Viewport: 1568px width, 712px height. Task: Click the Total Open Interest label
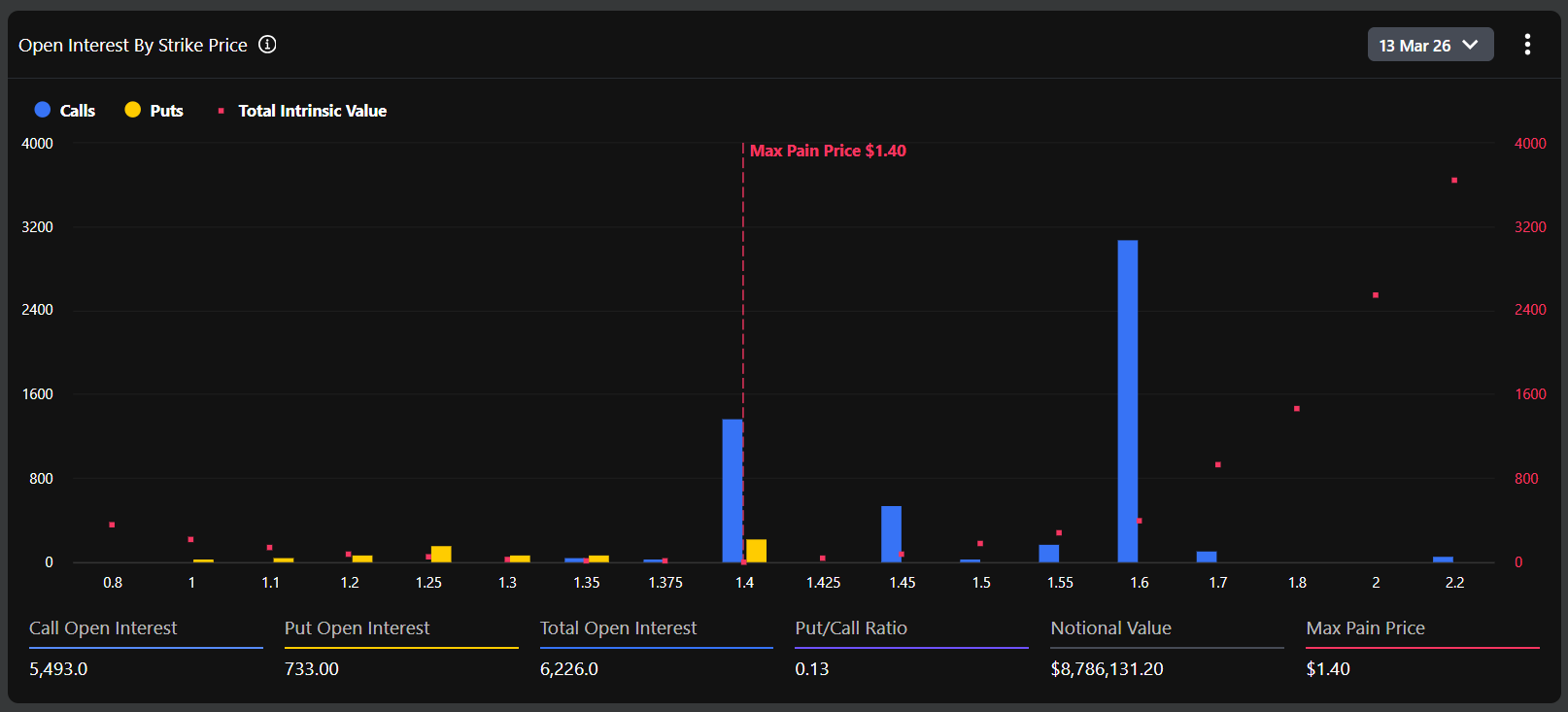[x=618, y=628]
